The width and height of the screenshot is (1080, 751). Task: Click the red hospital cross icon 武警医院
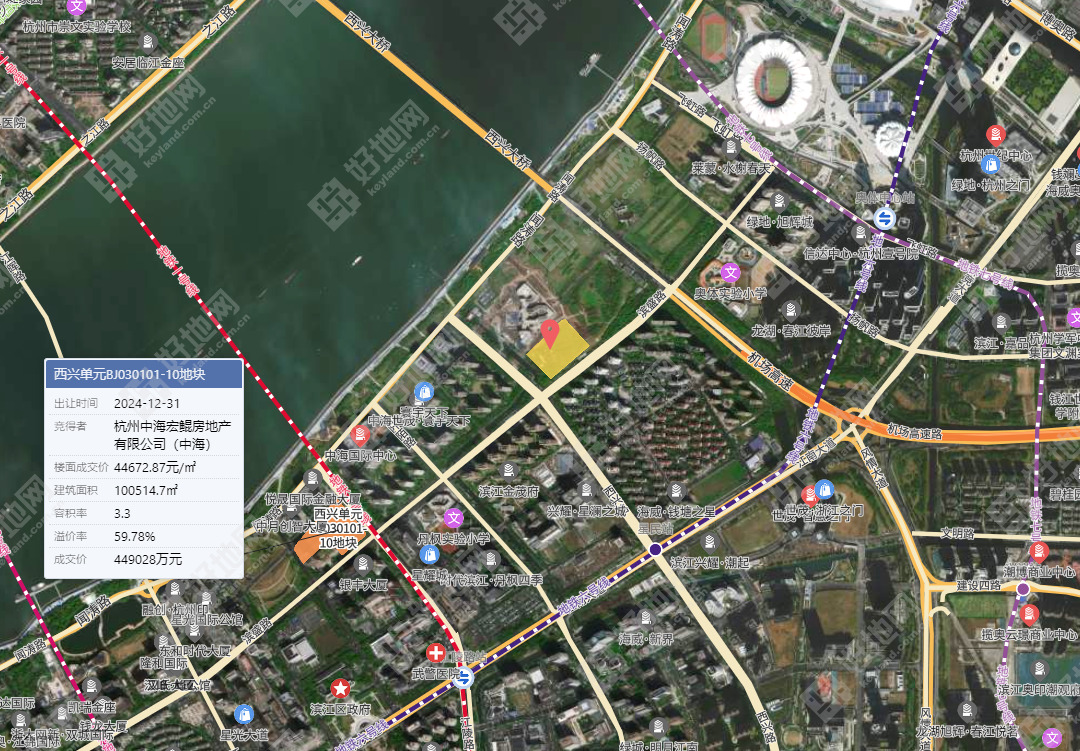pyautogui.click(x=435, y=652)
